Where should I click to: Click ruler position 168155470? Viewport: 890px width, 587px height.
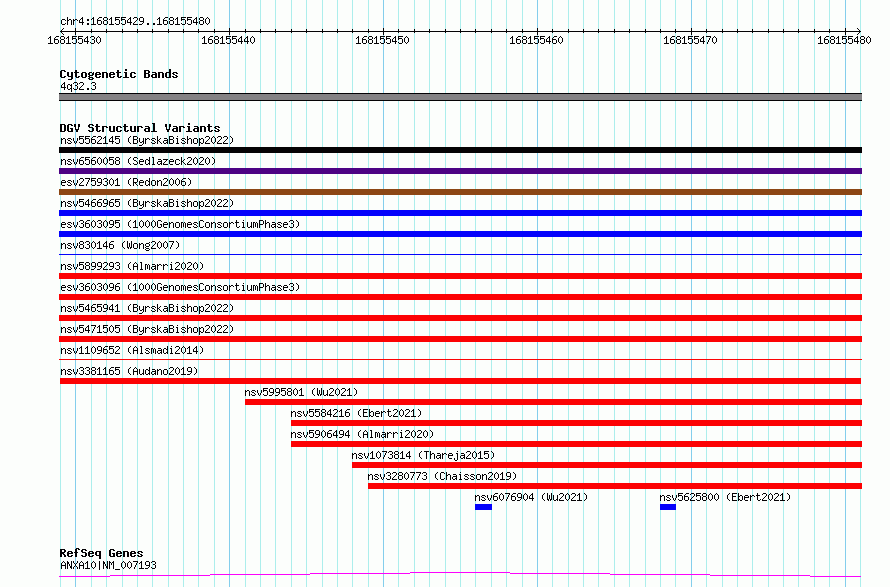(690, 40)
